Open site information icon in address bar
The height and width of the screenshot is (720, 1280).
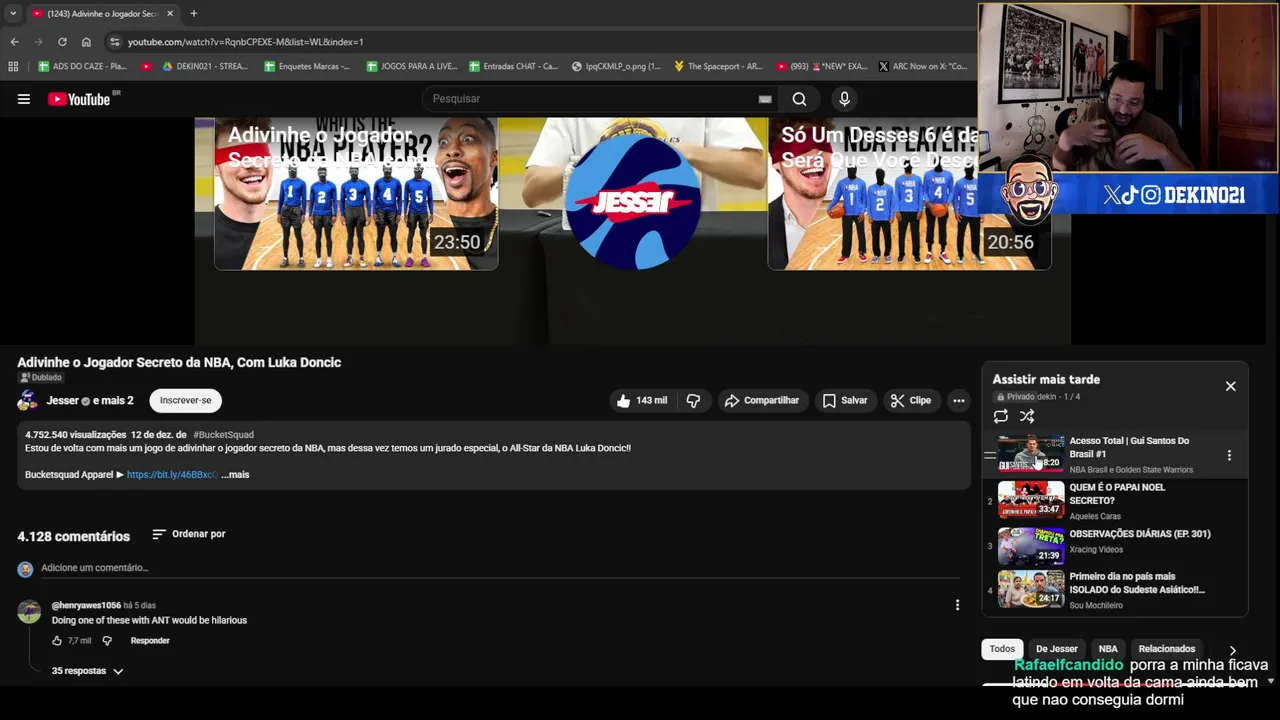coord(115,42)
